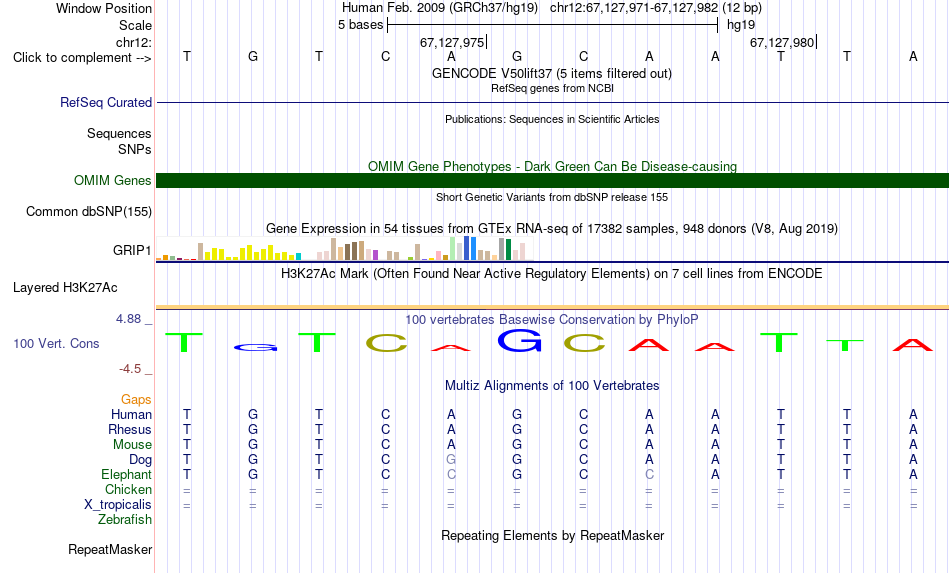Click the Zebrafish alignment row label
The image size is (950, 573).
[125, 519]
